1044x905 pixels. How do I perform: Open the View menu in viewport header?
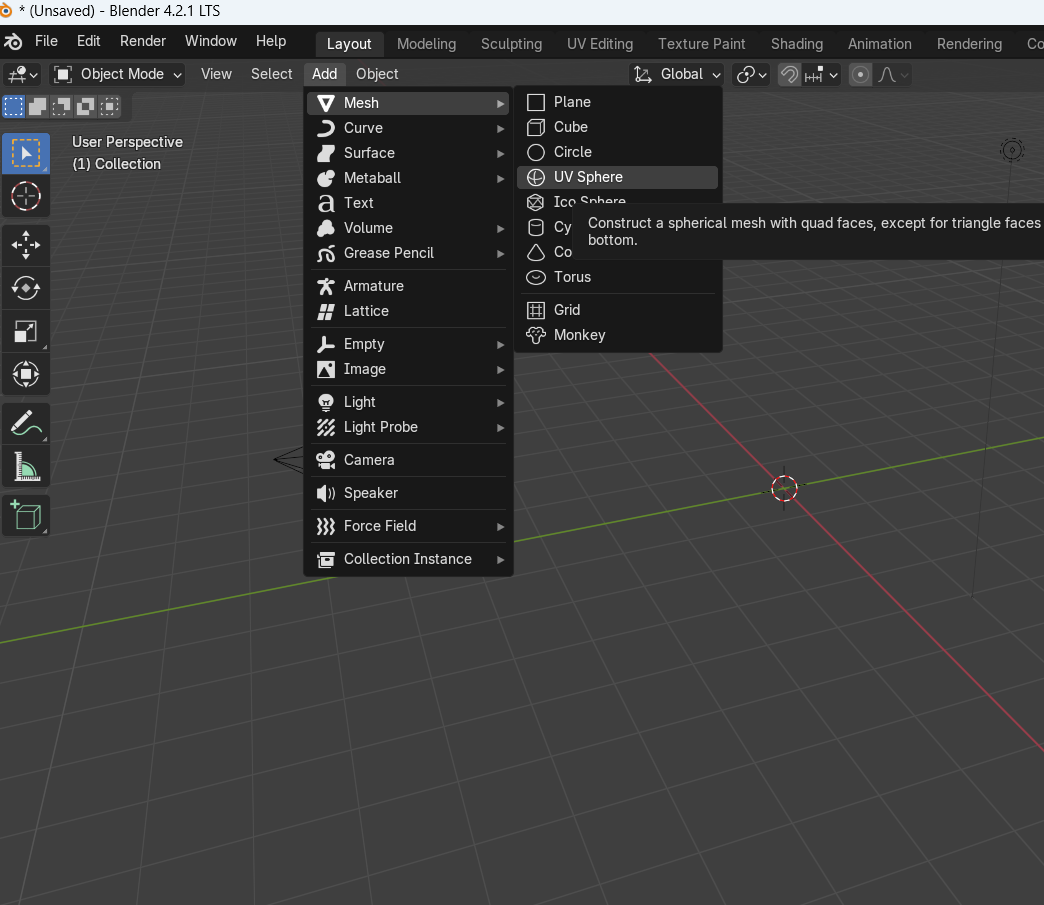[216, 74]
